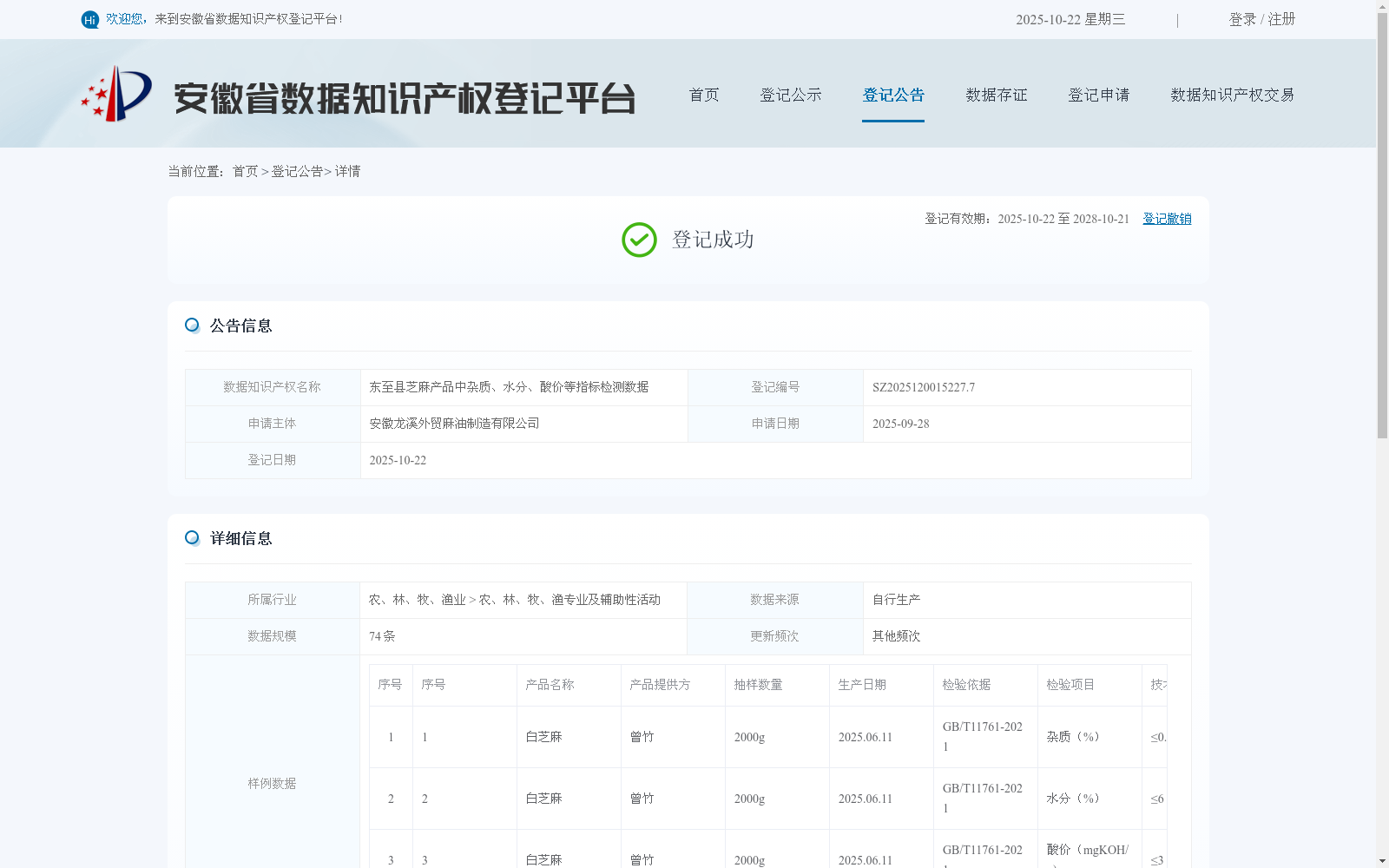Click the platform logo emblem
The image size is (1389, 868).
pyautogui.click(x=116, y=94)
